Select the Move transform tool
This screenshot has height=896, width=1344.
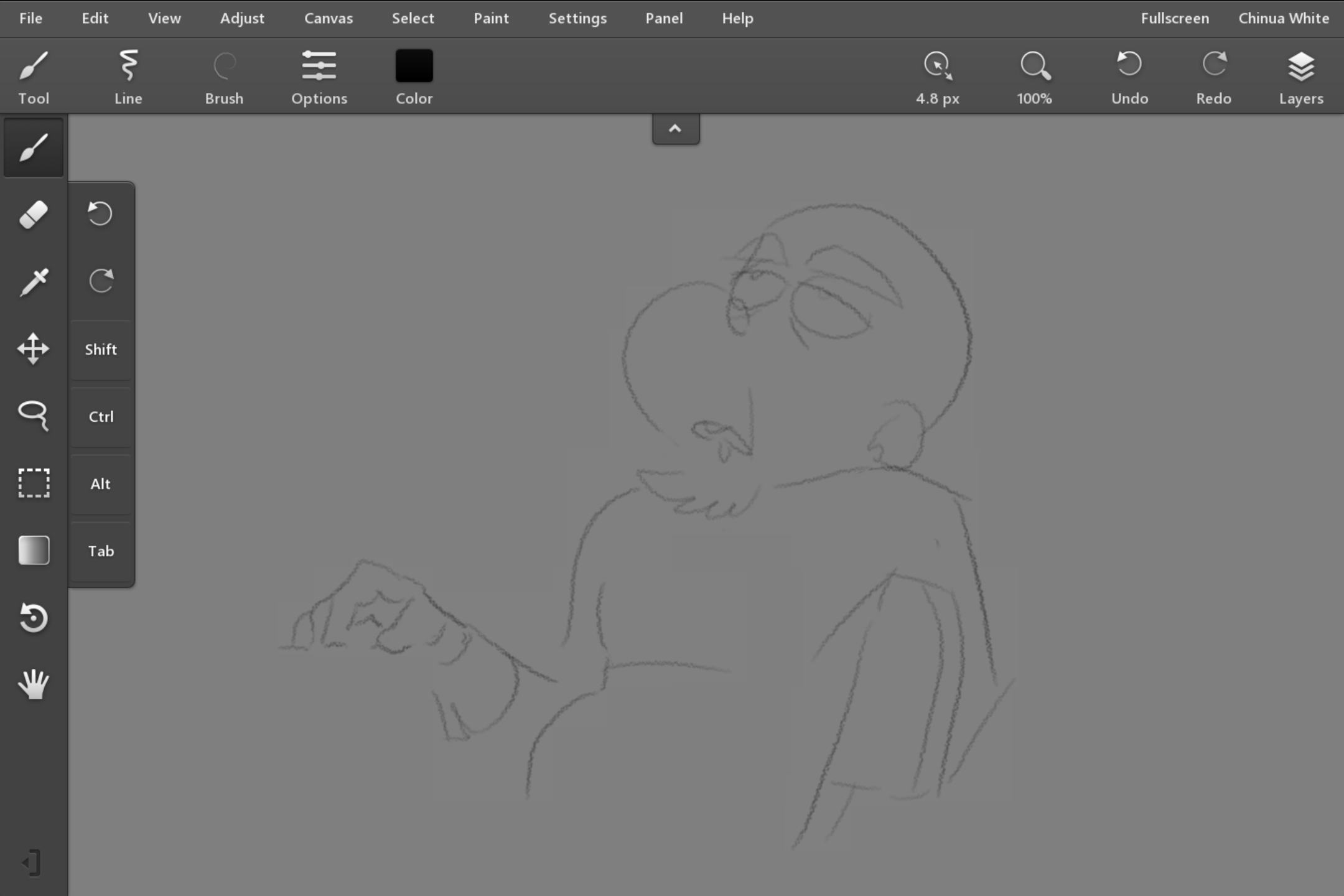coord(34,348)
